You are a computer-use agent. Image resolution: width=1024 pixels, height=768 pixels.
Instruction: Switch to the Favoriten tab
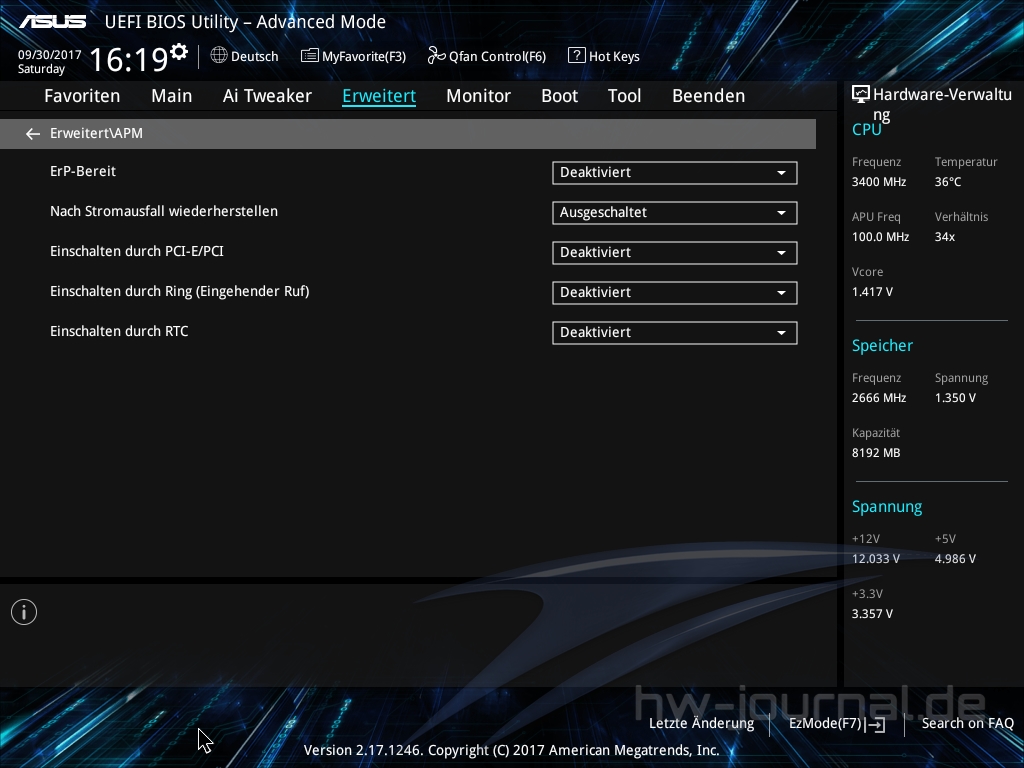pyautogui.click(x=82, y=96)
